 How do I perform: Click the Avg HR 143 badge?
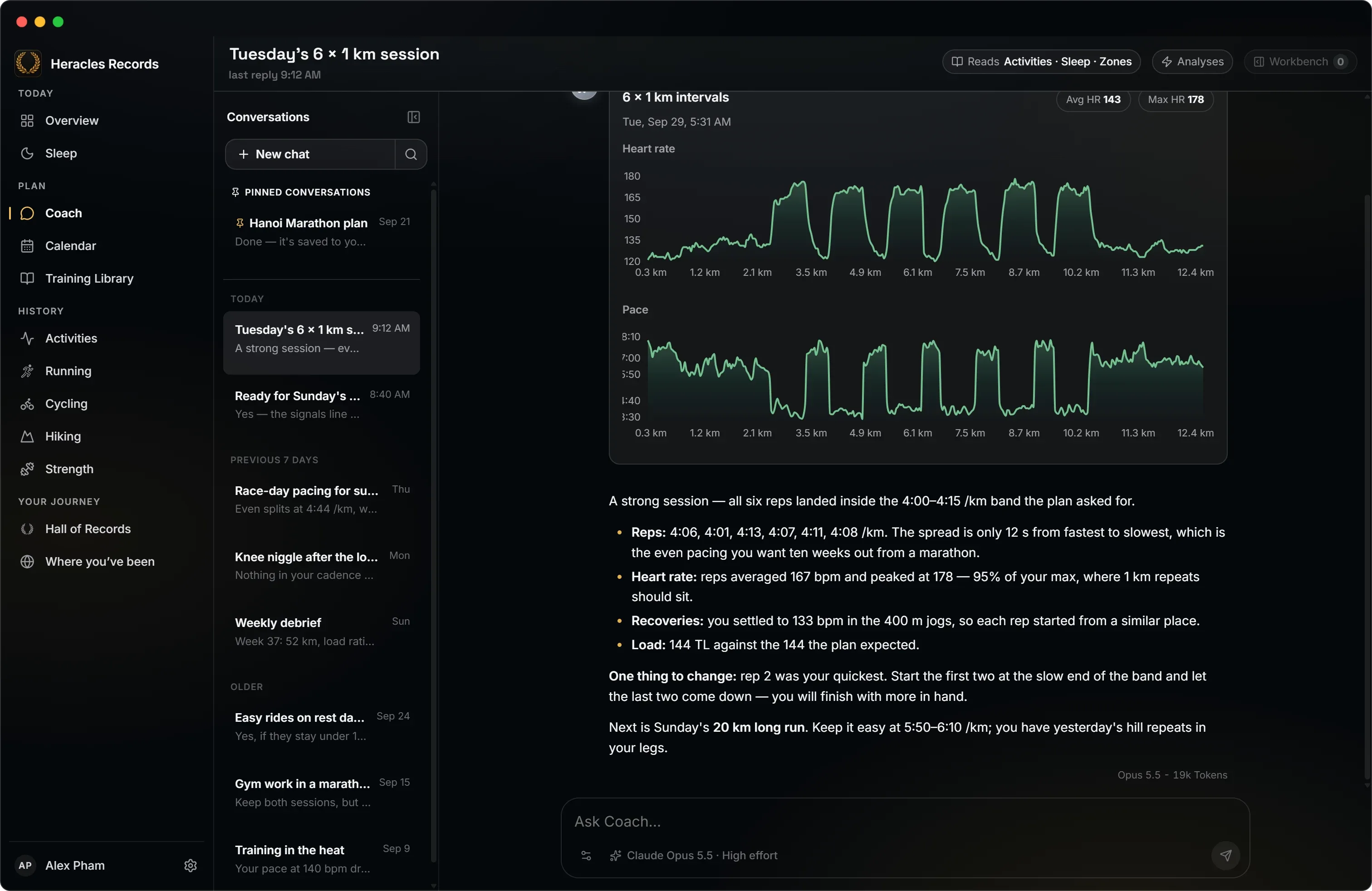(x=1093, y=100)
